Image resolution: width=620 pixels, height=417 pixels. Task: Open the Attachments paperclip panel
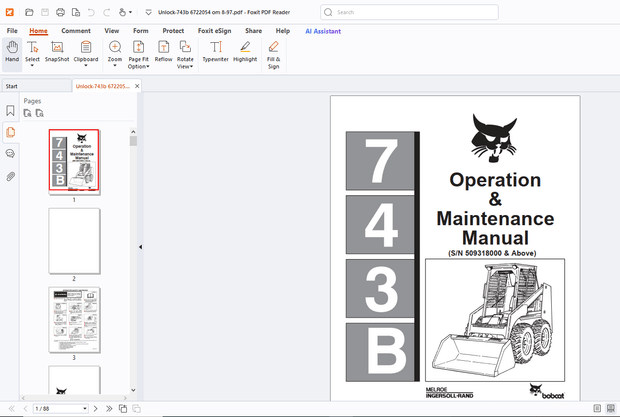click(10, 176)
